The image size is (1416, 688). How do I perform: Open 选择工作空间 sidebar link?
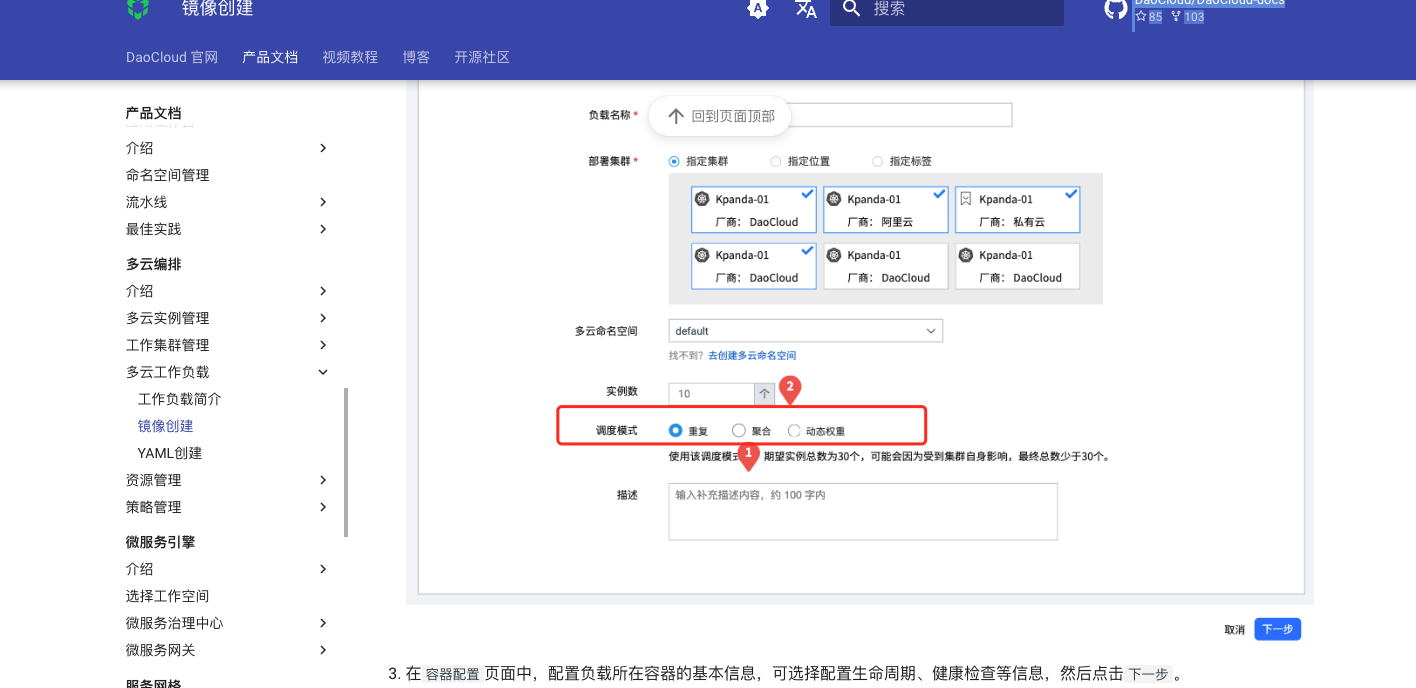tap(168, 596)
